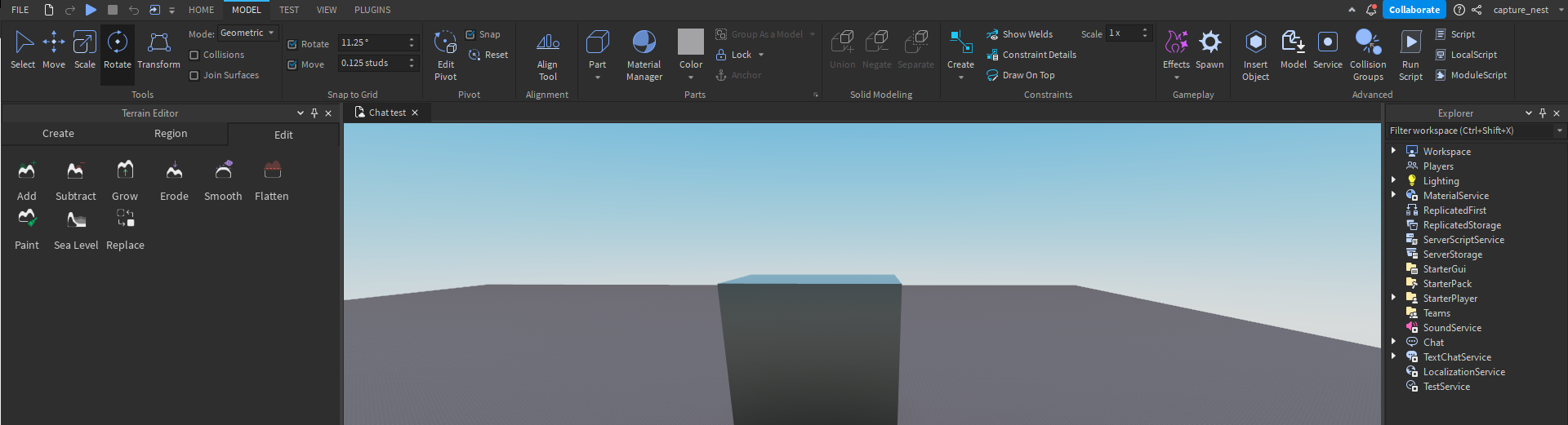This screenshot has width=1568, height=425.
Task: Open the Material Manager
Action: point(644,54)
